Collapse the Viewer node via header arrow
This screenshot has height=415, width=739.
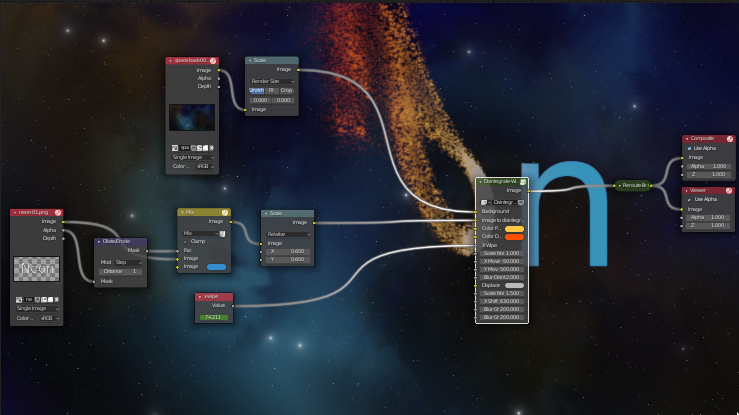click(687, 191)
